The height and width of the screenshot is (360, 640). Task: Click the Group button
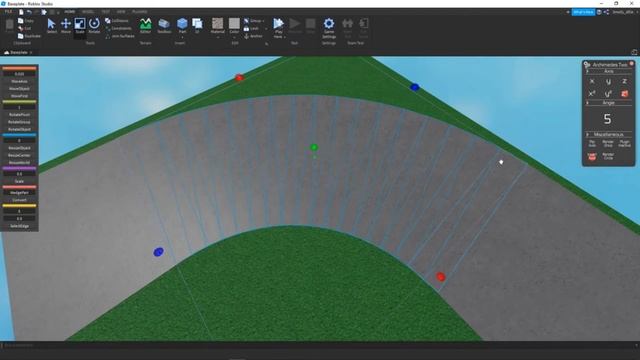(253, 20)
